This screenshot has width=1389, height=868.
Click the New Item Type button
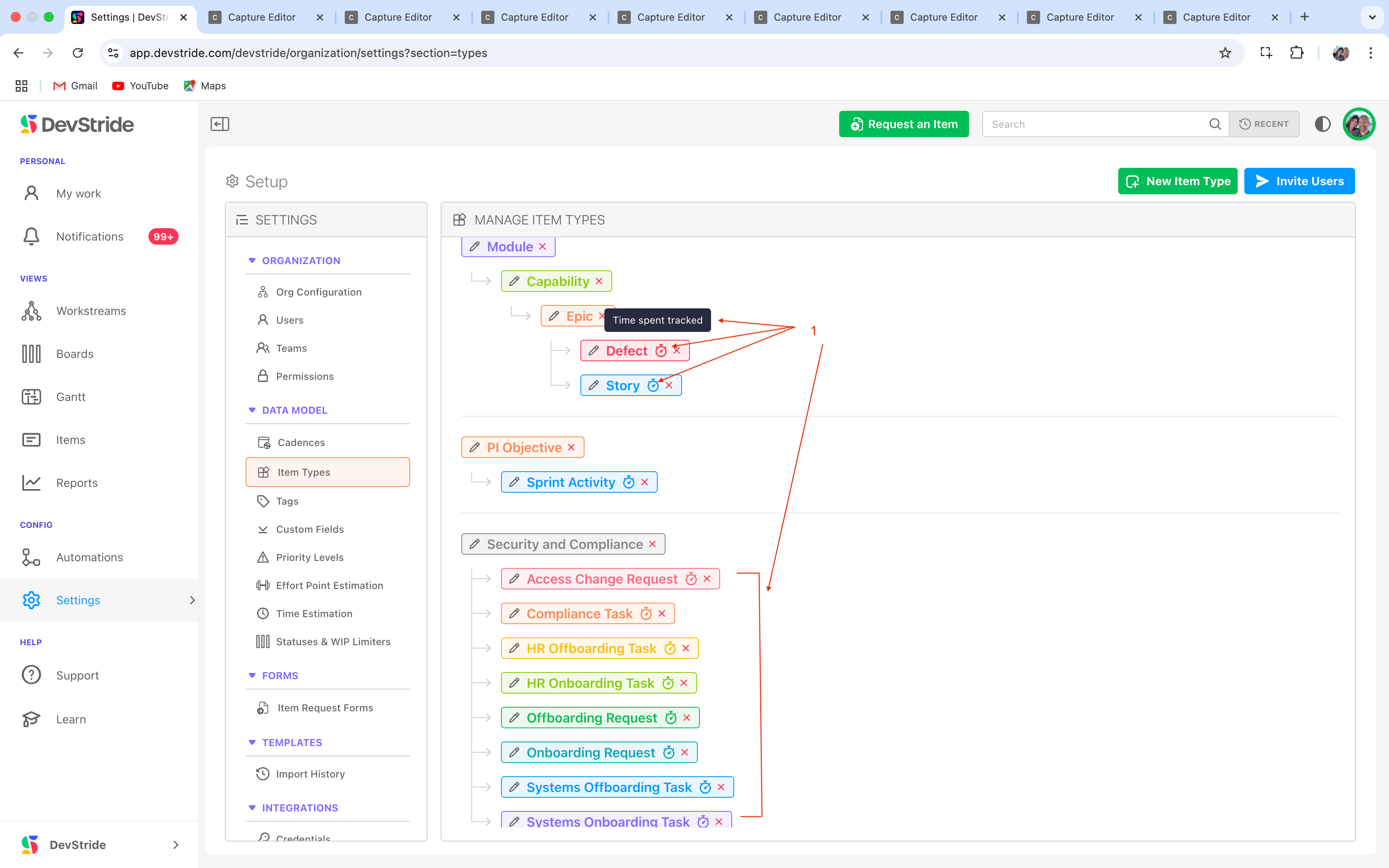point(1177,181)
